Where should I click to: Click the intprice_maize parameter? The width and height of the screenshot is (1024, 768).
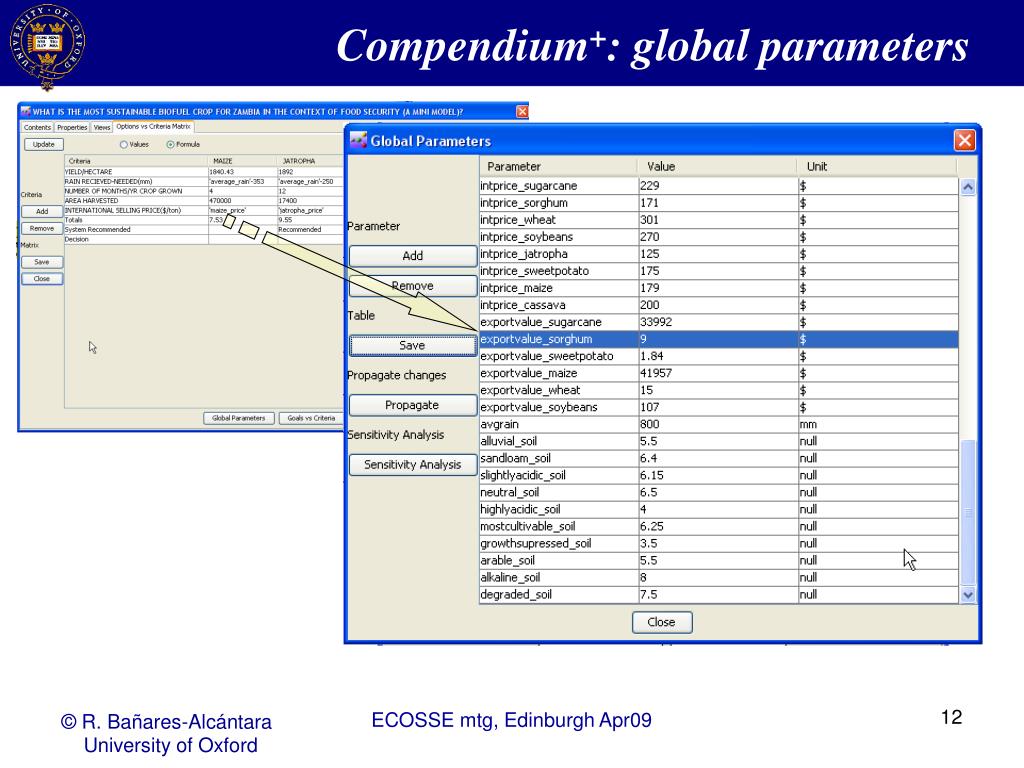coord(559,288)
